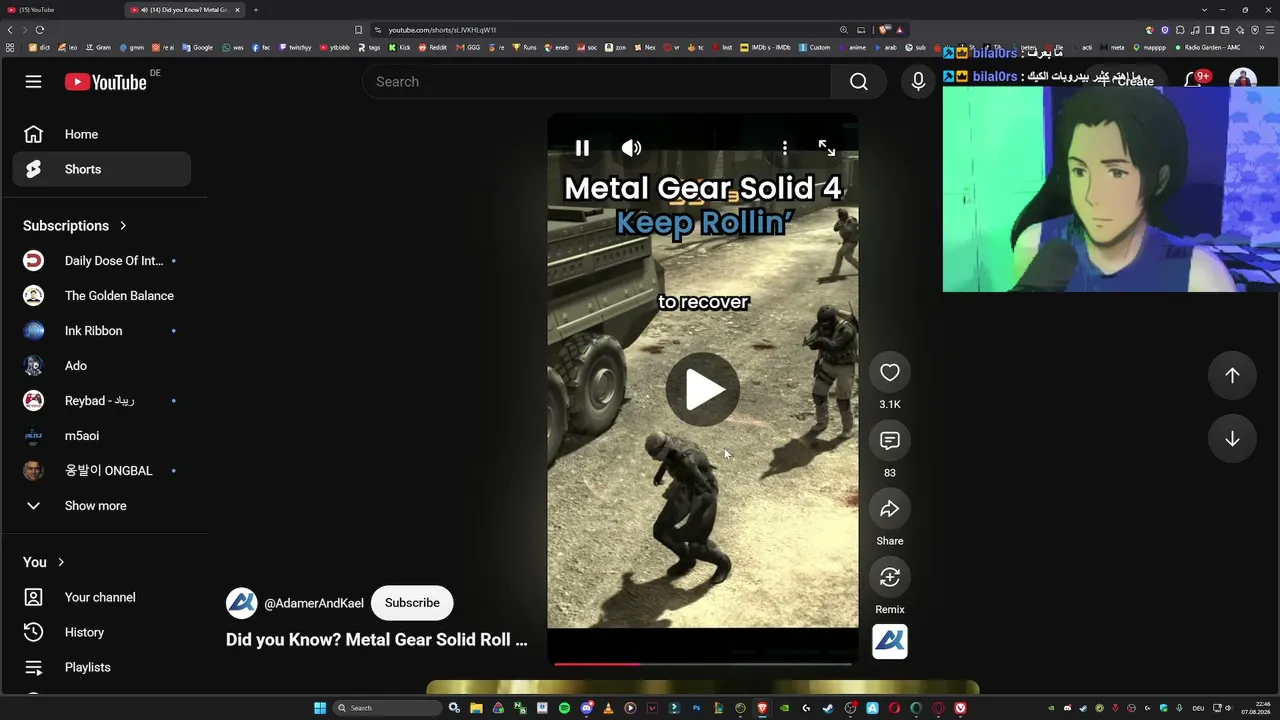This screenshot has height=720, width=1280.
Task: Open The Golden Balance channel
Action: 101,296
